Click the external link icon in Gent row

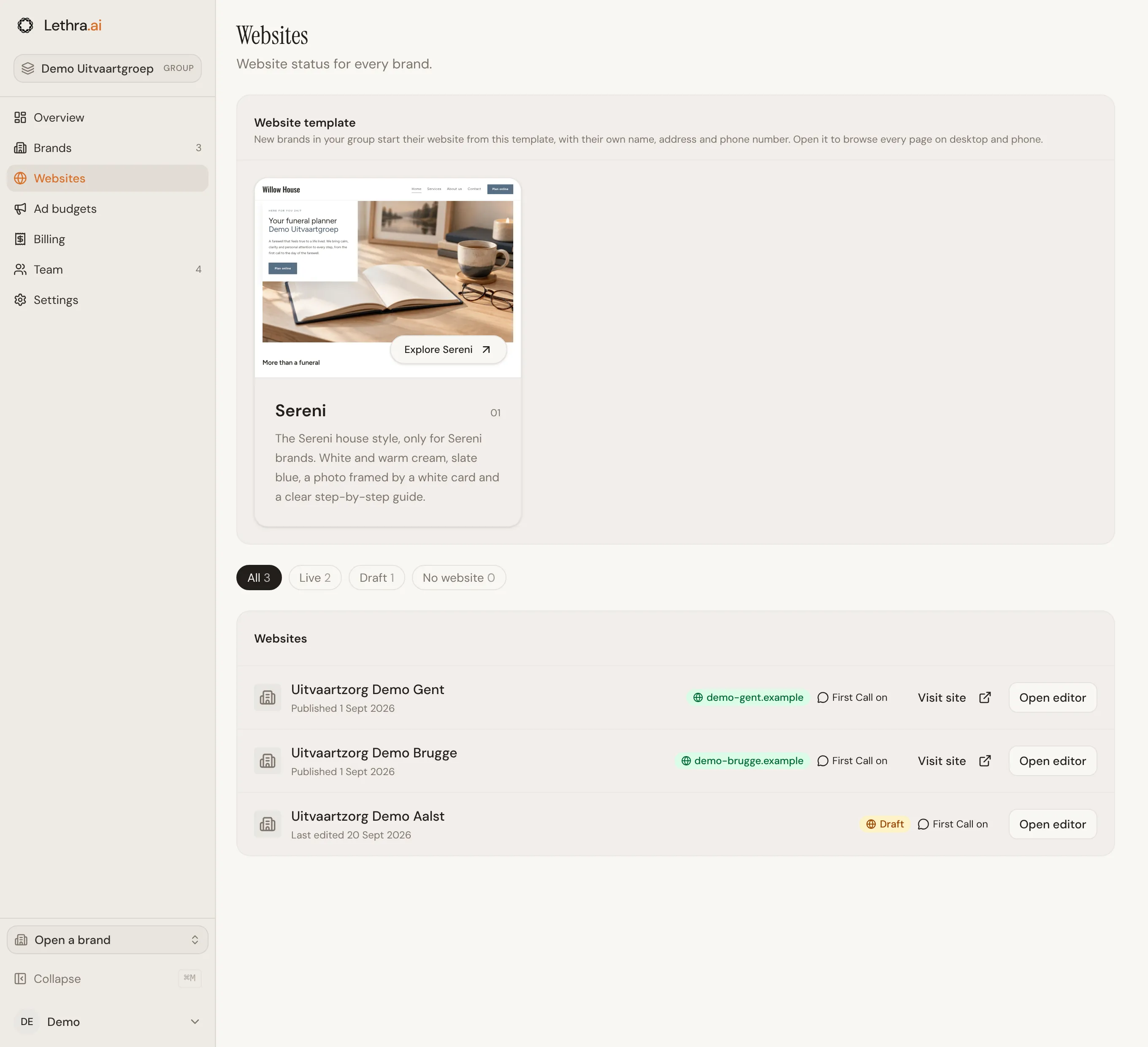(x=985, y=697)
